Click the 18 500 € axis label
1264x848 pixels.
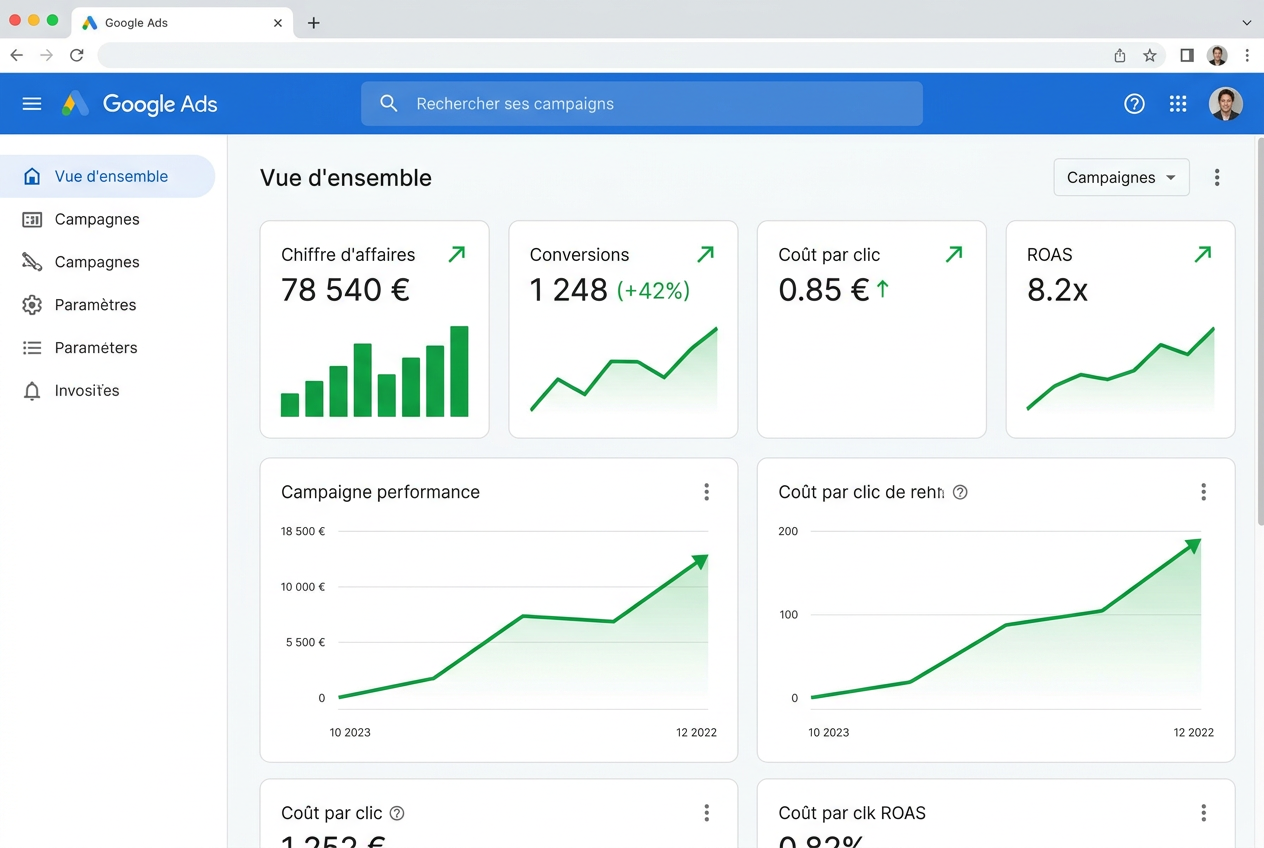[303, 531]
